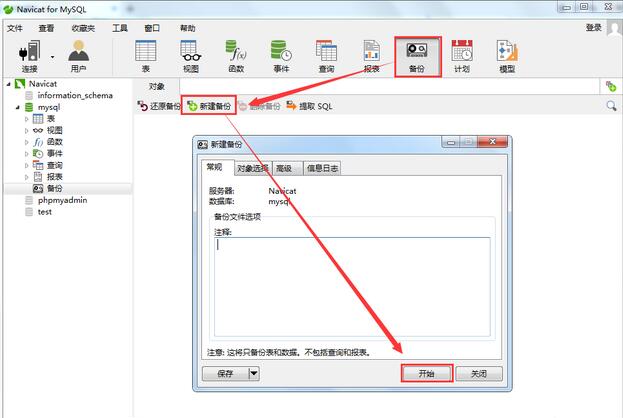
Task: Click 删除备份 delete backup button
Action: coord(259,106)
